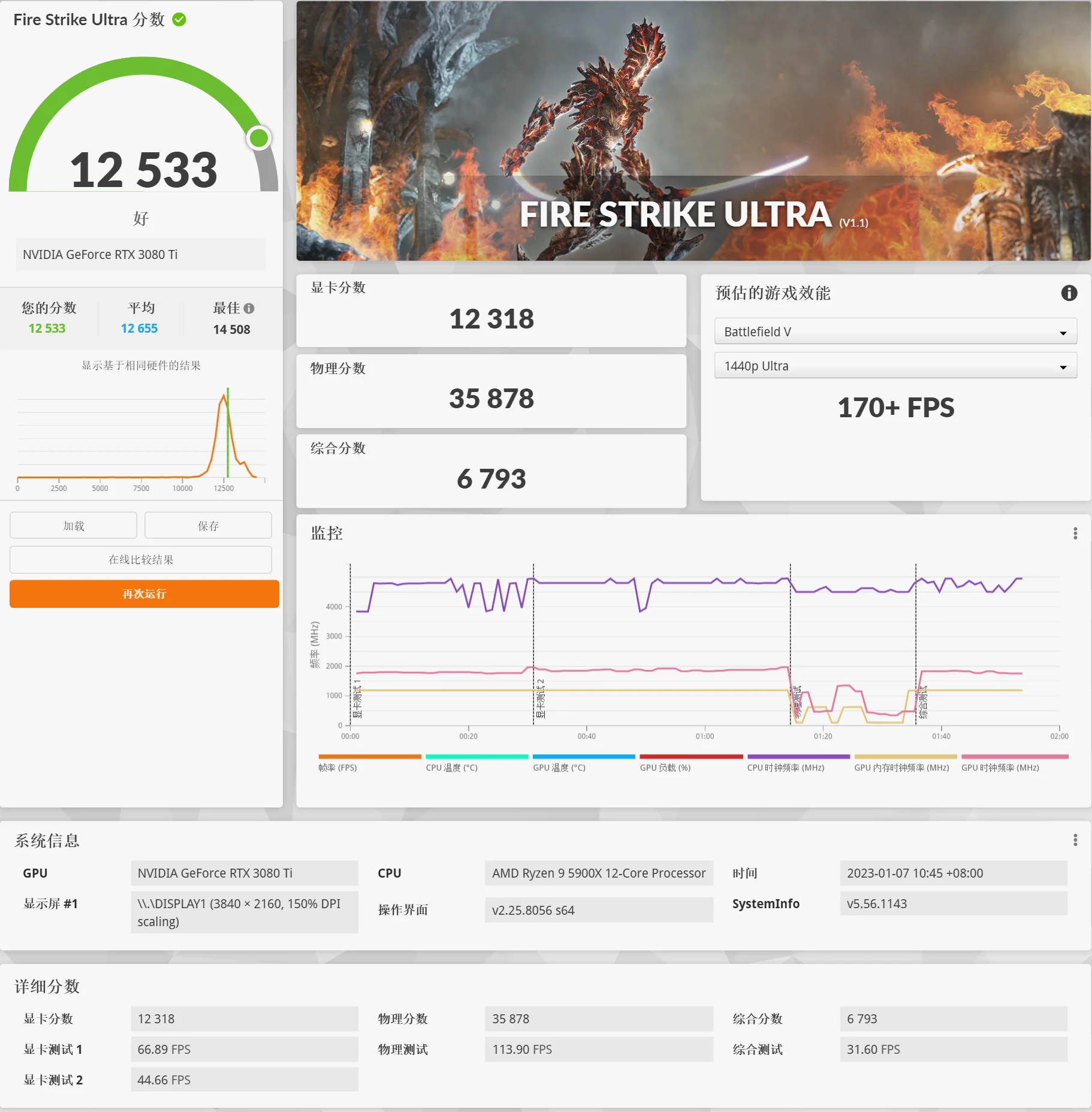
Task: Select detailed 显卡分数 value 12 318
Action: click(245, 1018)
